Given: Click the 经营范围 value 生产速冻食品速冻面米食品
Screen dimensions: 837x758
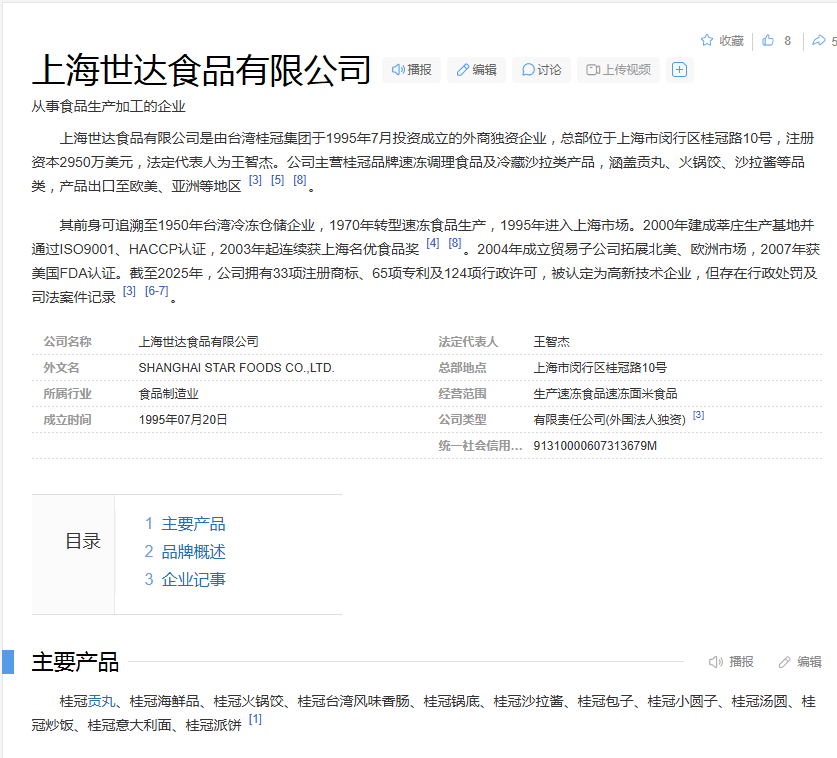Looking at the screenshot, I should (605, 394).
